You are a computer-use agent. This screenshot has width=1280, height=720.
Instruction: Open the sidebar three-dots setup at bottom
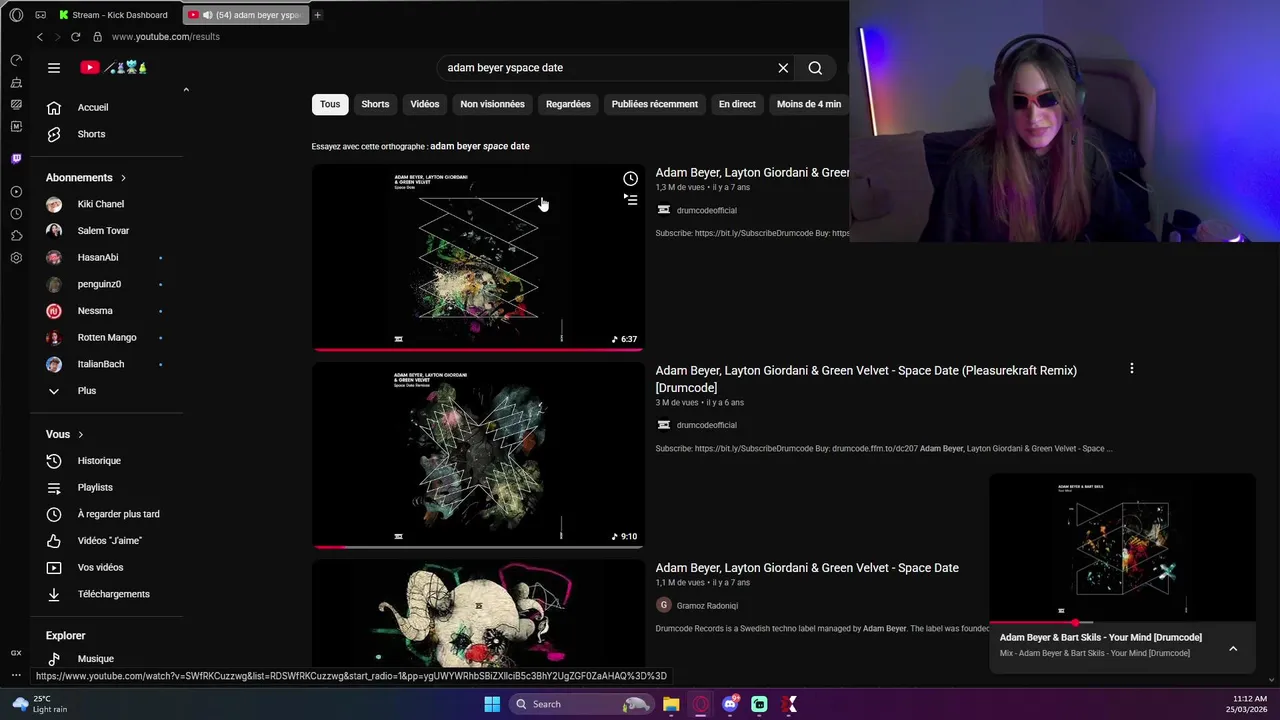point(16,675)
